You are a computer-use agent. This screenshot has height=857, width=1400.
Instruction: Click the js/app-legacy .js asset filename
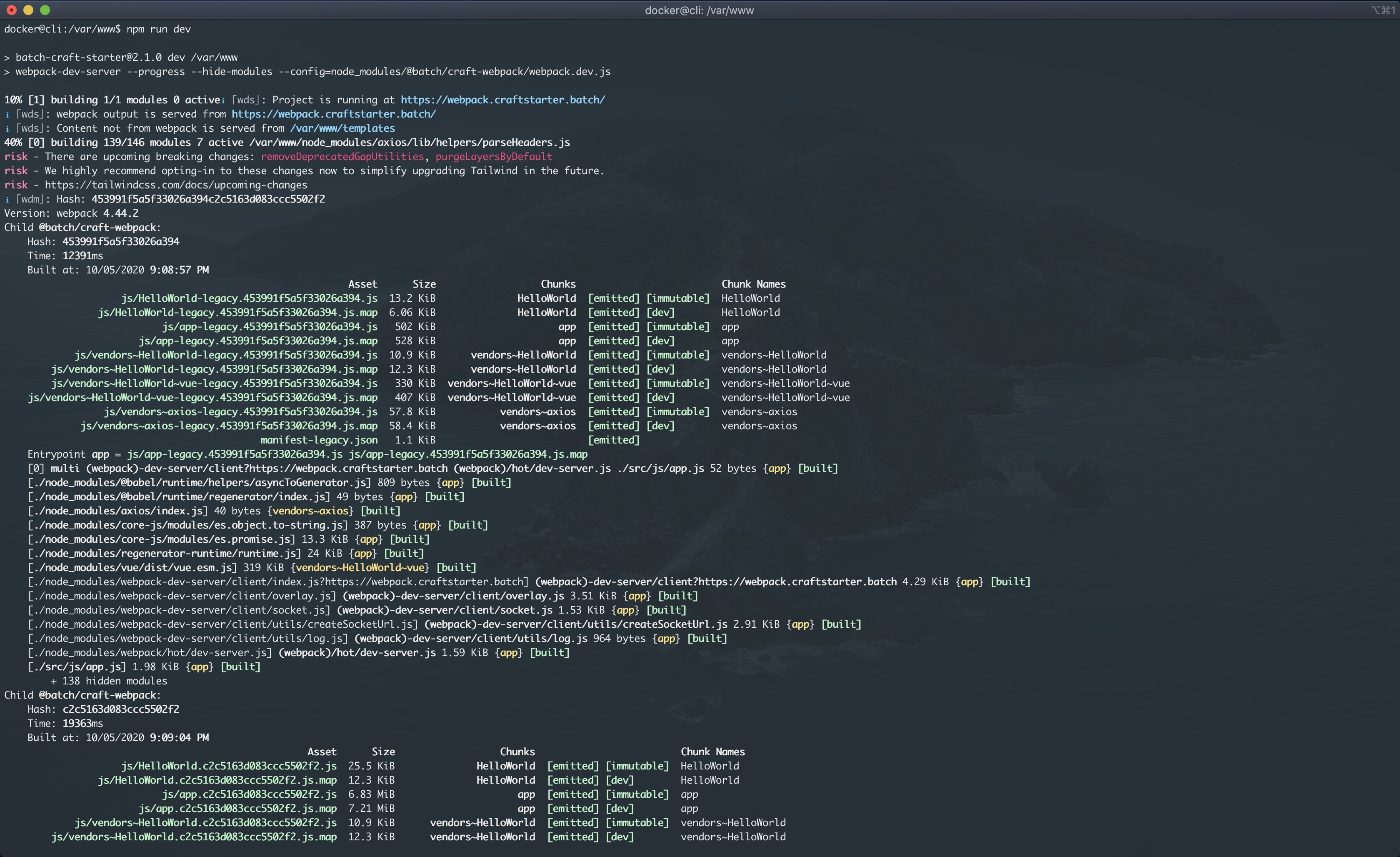click(269, 327)
